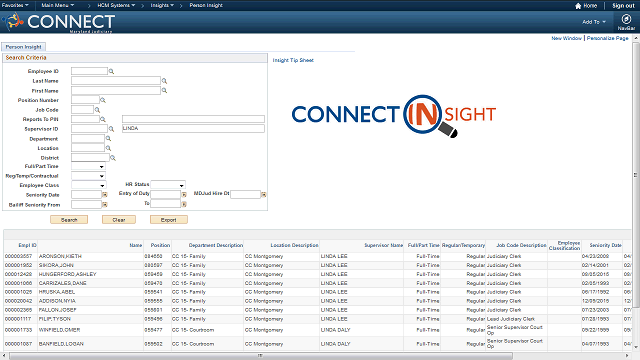Screen dimensions: 640x360
Task: Sort by Department Description column header
Action: pos(216,245)
